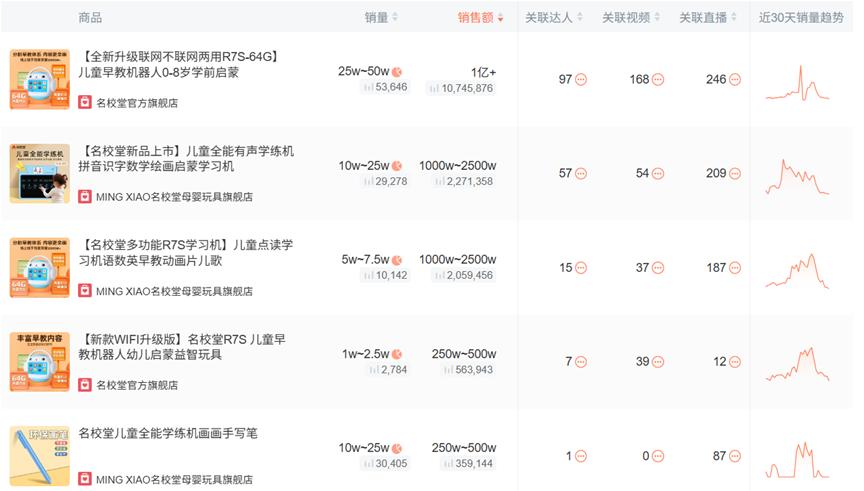Click the R7S-64G robot product thumbnail
This screenshot has height=491, width=864.
[40, 79]
